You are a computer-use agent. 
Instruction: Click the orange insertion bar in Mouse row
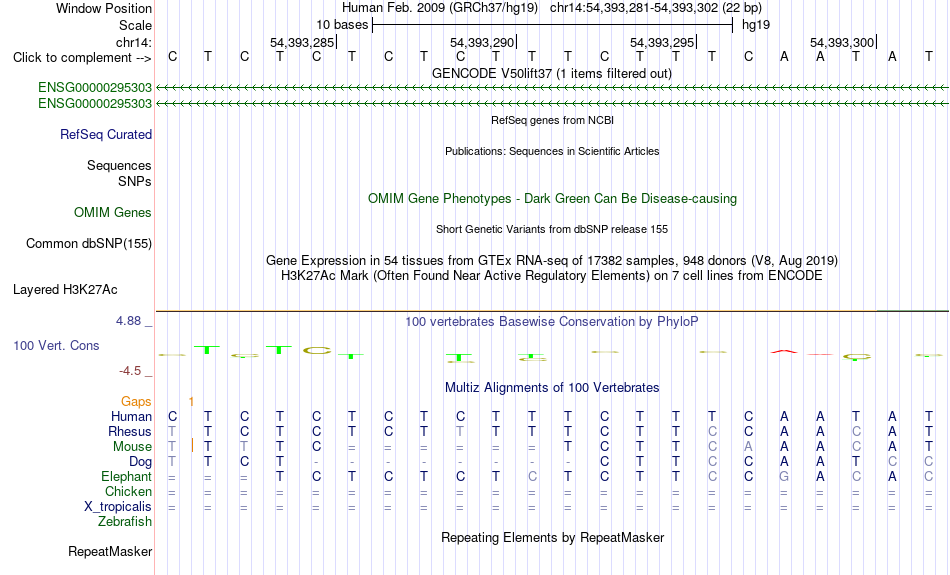point(192,445)
